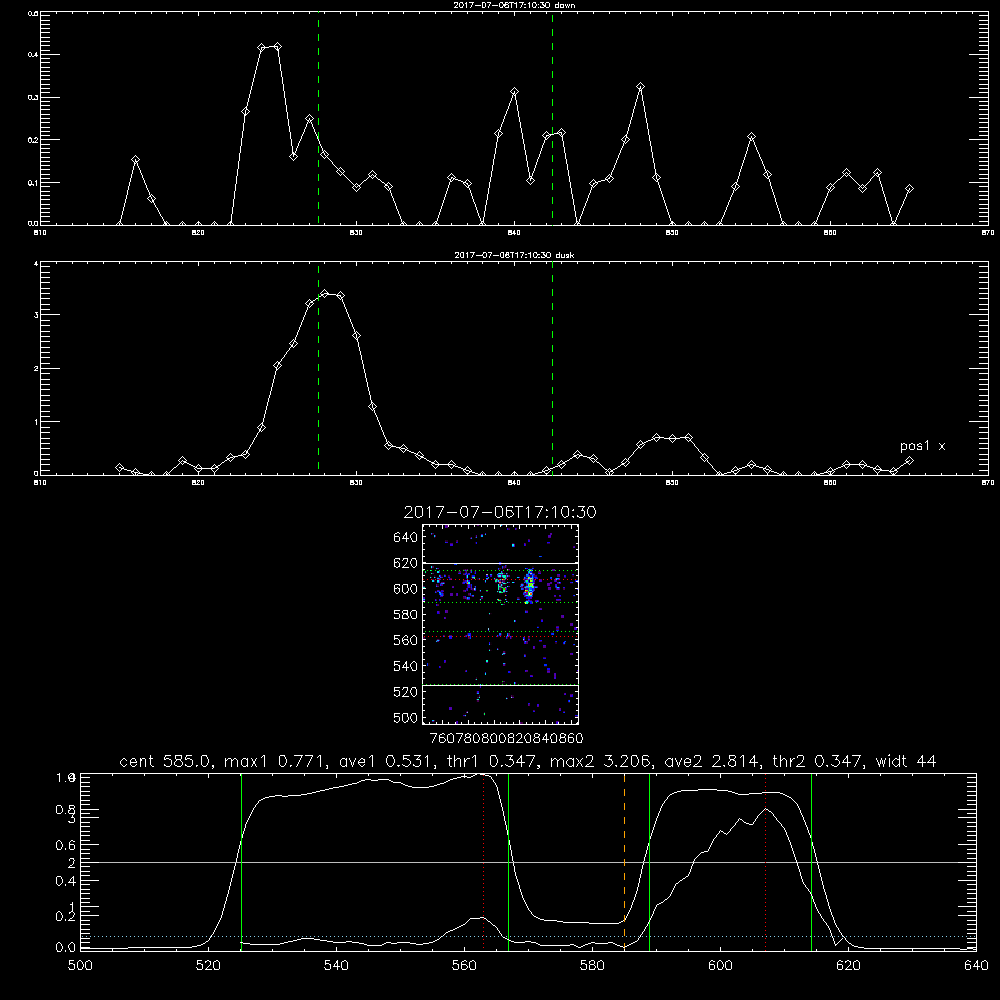Click the 'pos1 x' label in dusk plot
Viewport: 1000px width, 1000px height.
[922, 446]
